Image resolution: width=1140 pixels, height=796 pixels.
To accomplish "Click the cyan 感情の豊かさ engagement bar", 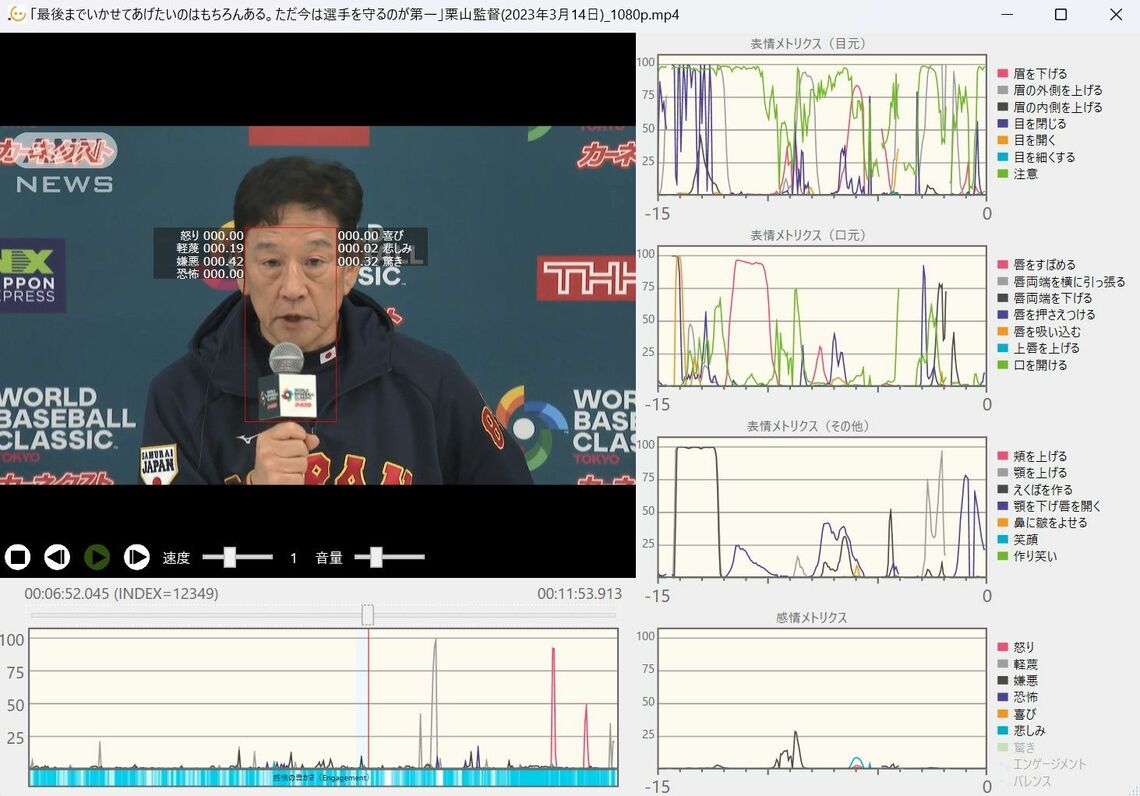I will point(323,778).
